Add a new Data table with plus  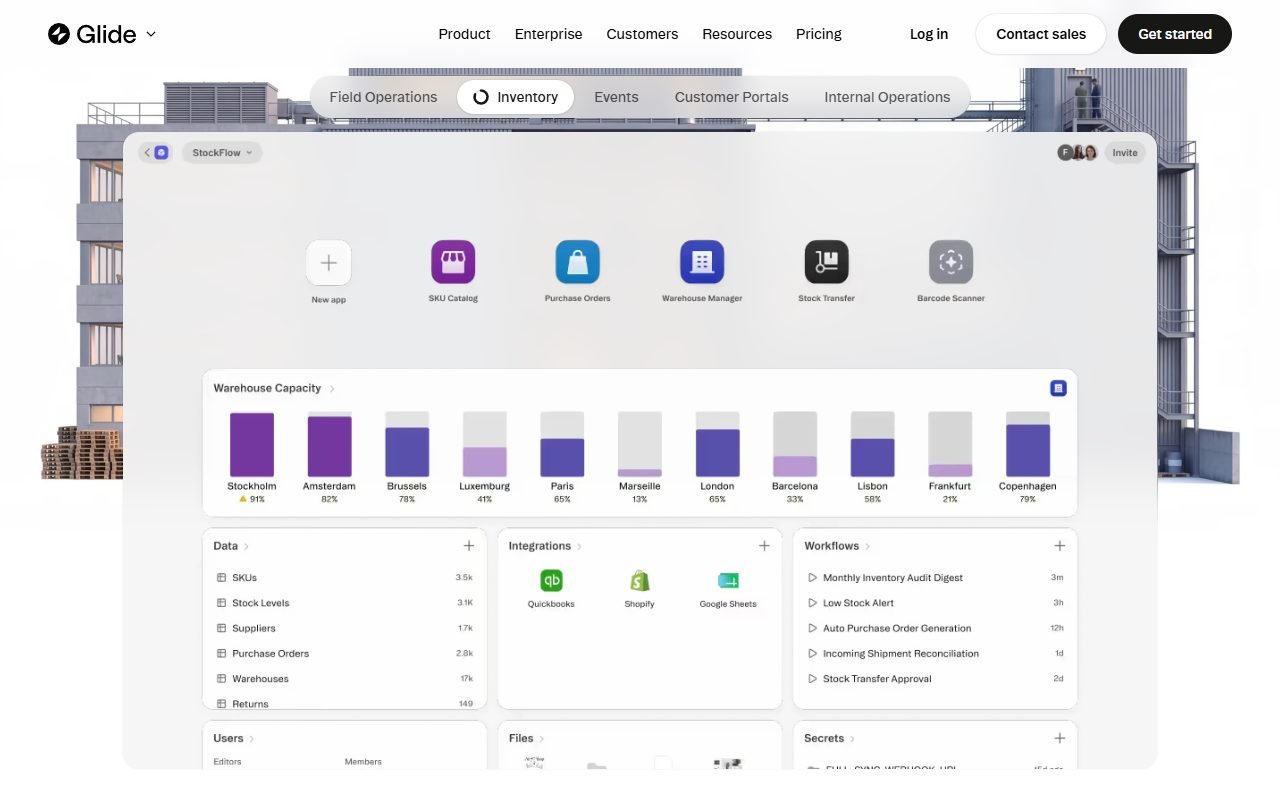469,546
